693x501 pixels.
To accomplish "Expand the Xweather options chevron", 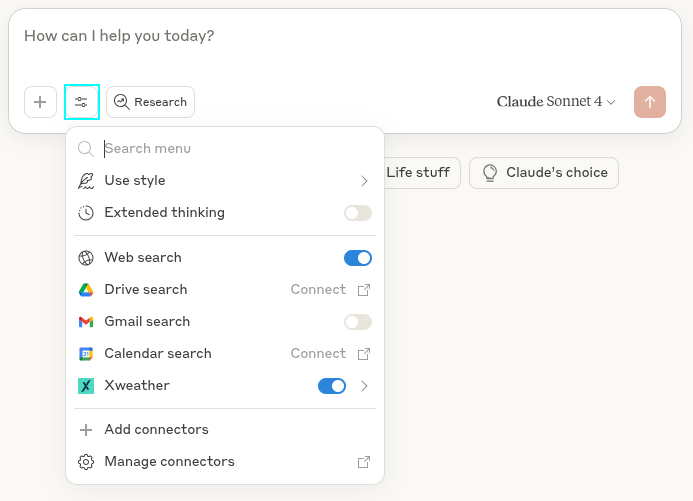I will [x=364, y=386].
